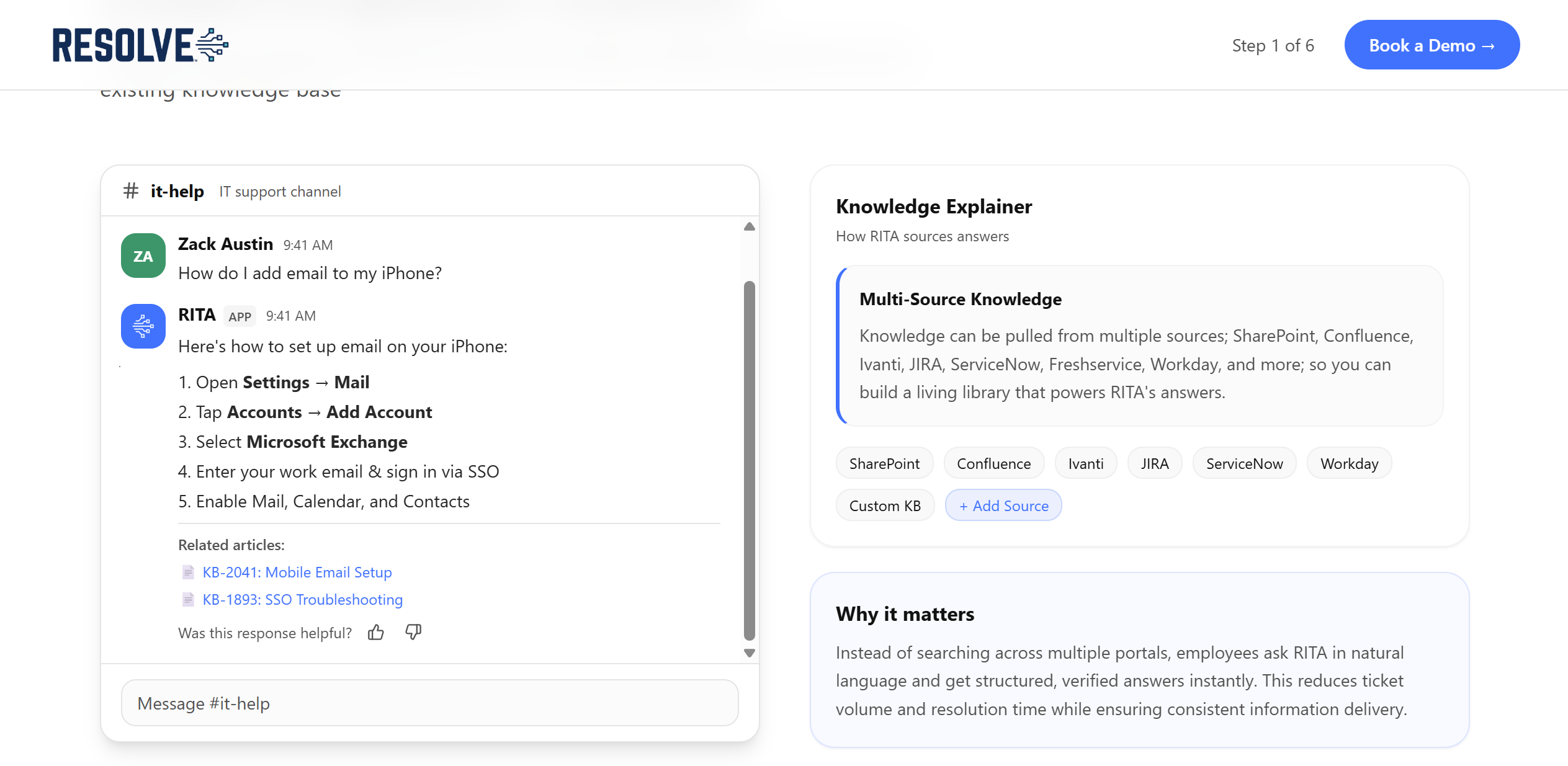Click the thumbs down feedback icon
Viewport: 1568px width, 766px height.
(x=413, y=633)
